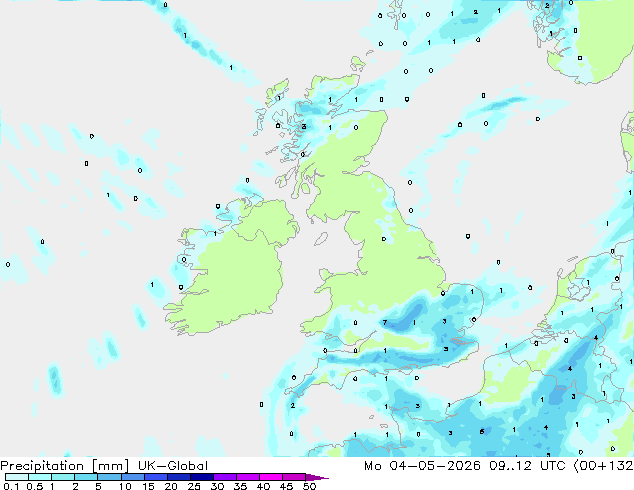Click the '15' legend scale label
Screen dimensions: 634x490
(x=148, y=486)
